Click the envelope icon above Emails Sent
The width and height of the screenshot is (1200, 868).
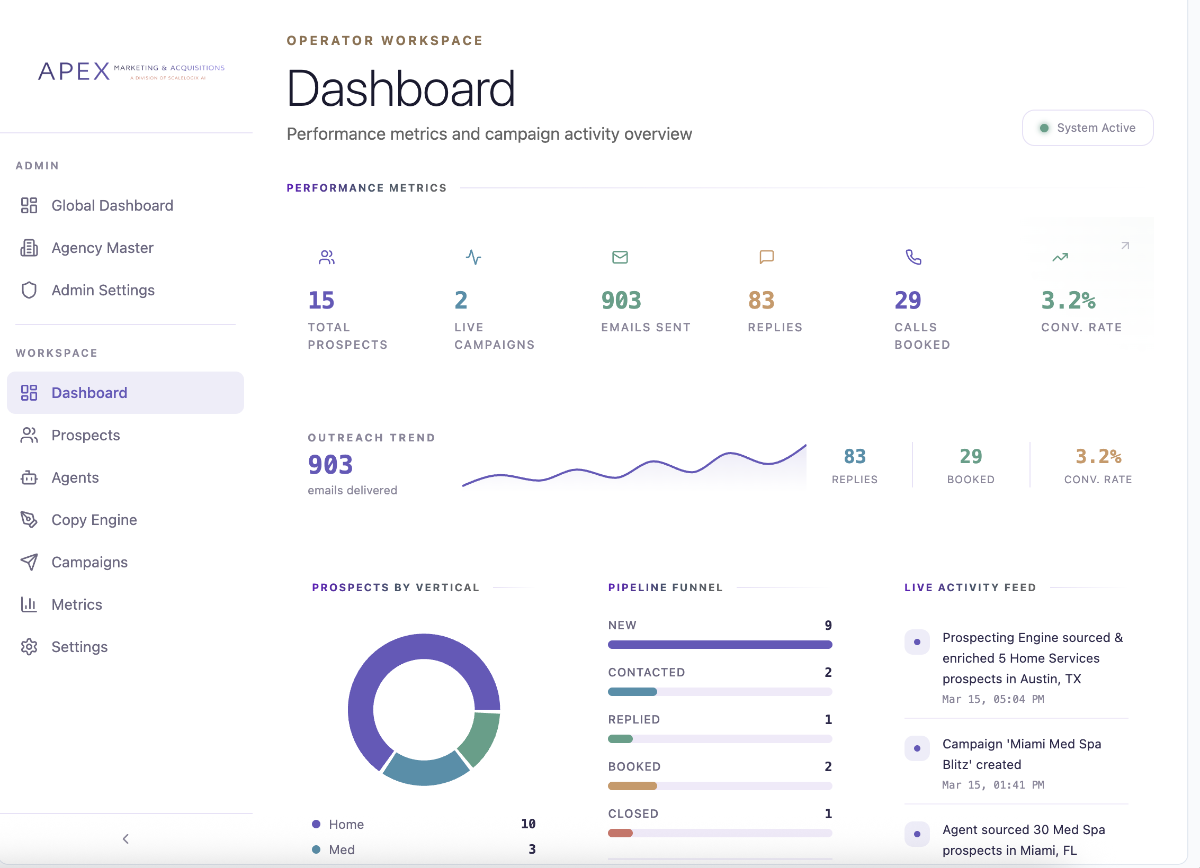click(620, 257)
